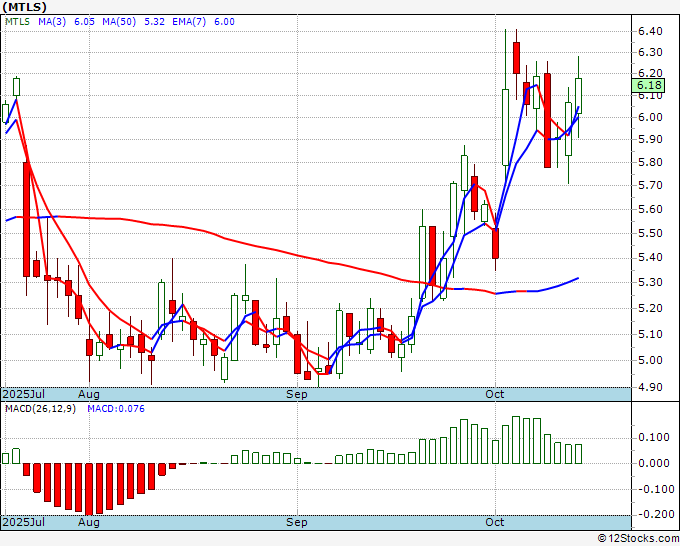The height and width of the screenshot is (546, 680).
Task: Click the 5.80 price axis label
Action: tap(650, 163)
